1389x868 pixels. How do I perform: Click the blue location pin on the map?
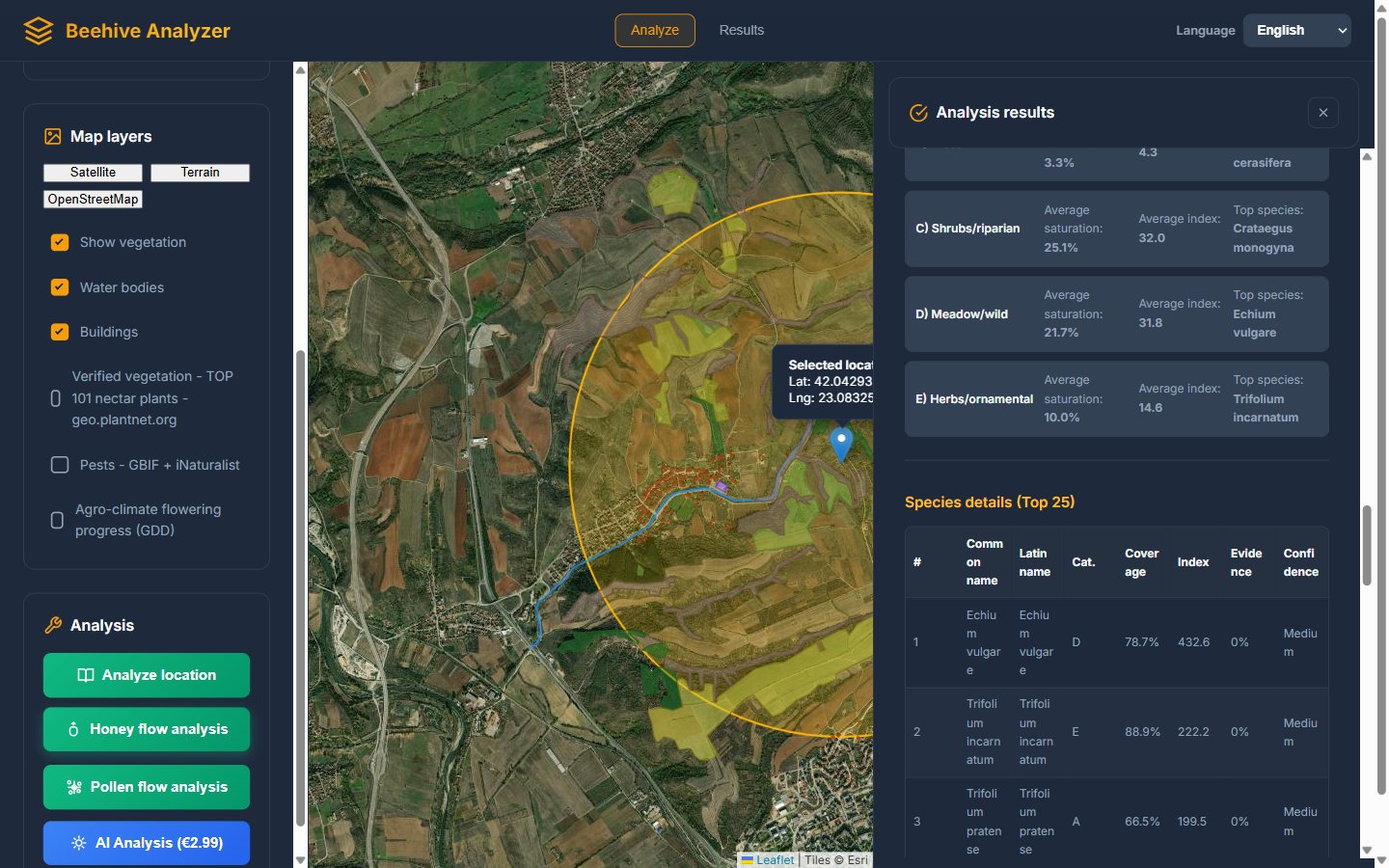coord(842,444)
